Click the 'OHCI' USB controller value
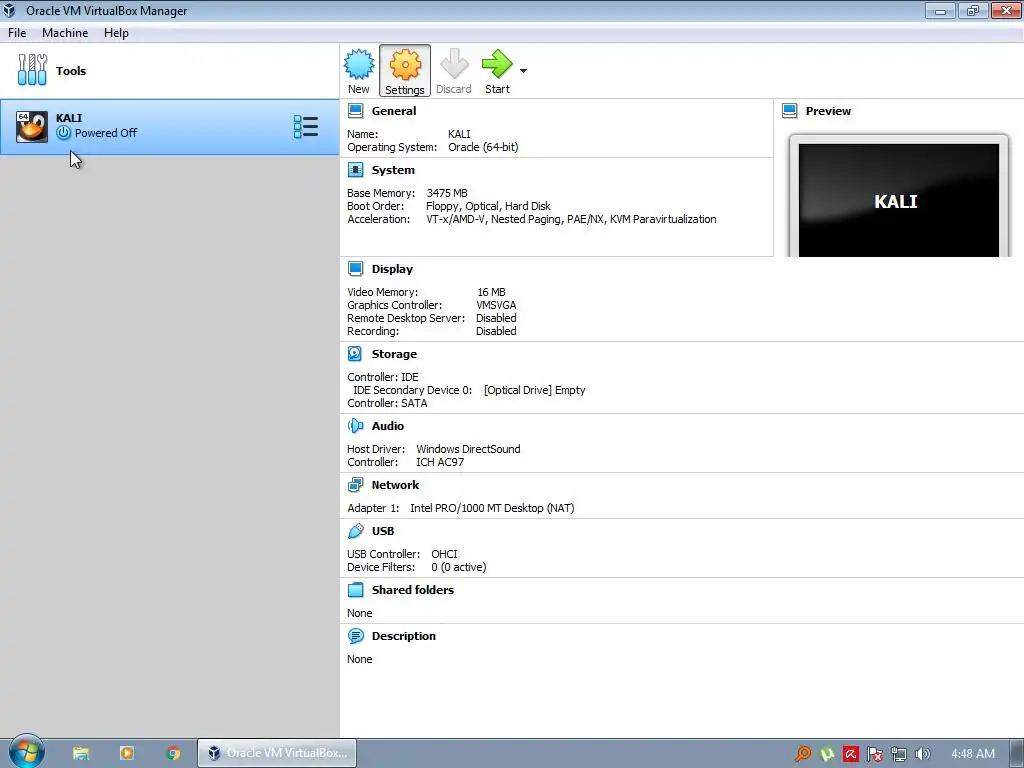This screenshot has height=768, width=1024. click(x=444, y=554)
